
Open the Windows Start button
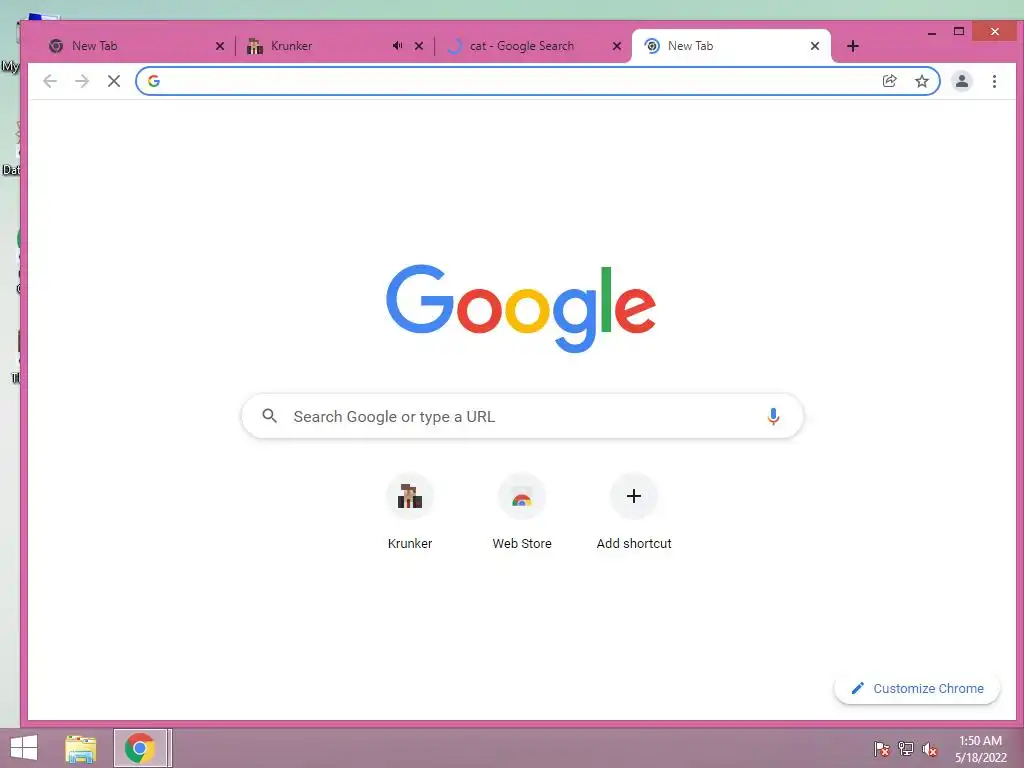point(24,748)
